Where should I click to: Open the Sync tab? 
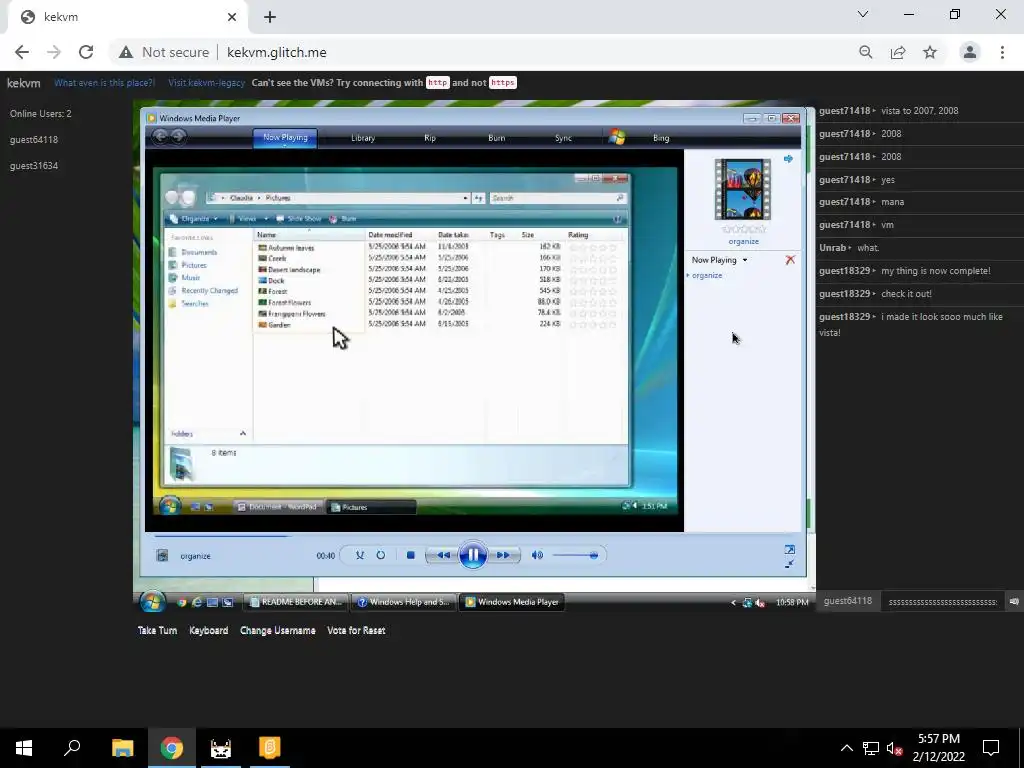click(563, 138)
